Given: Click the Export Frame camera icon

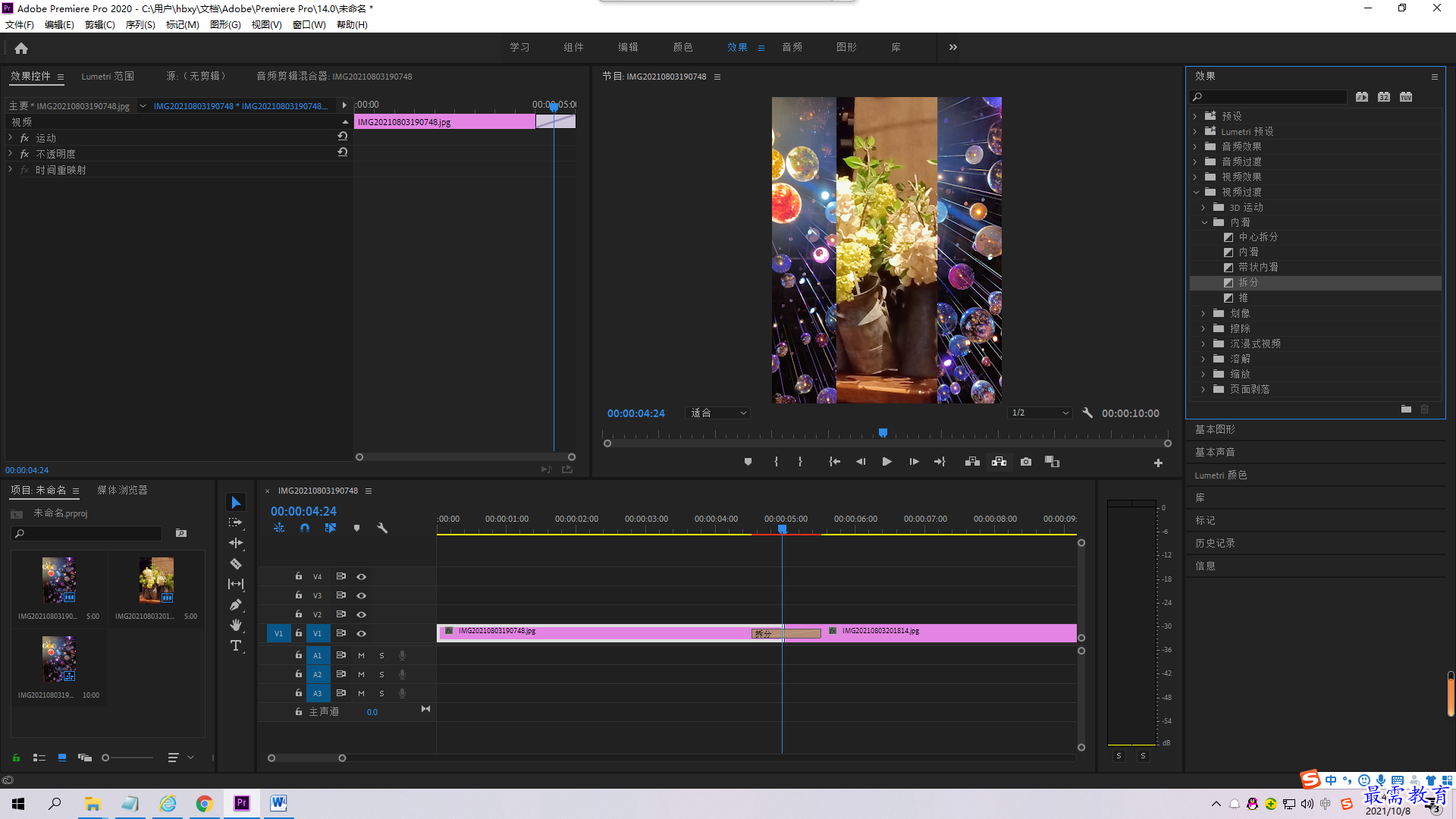Looking at the screenshot, I should click(x=1026, y=462).
